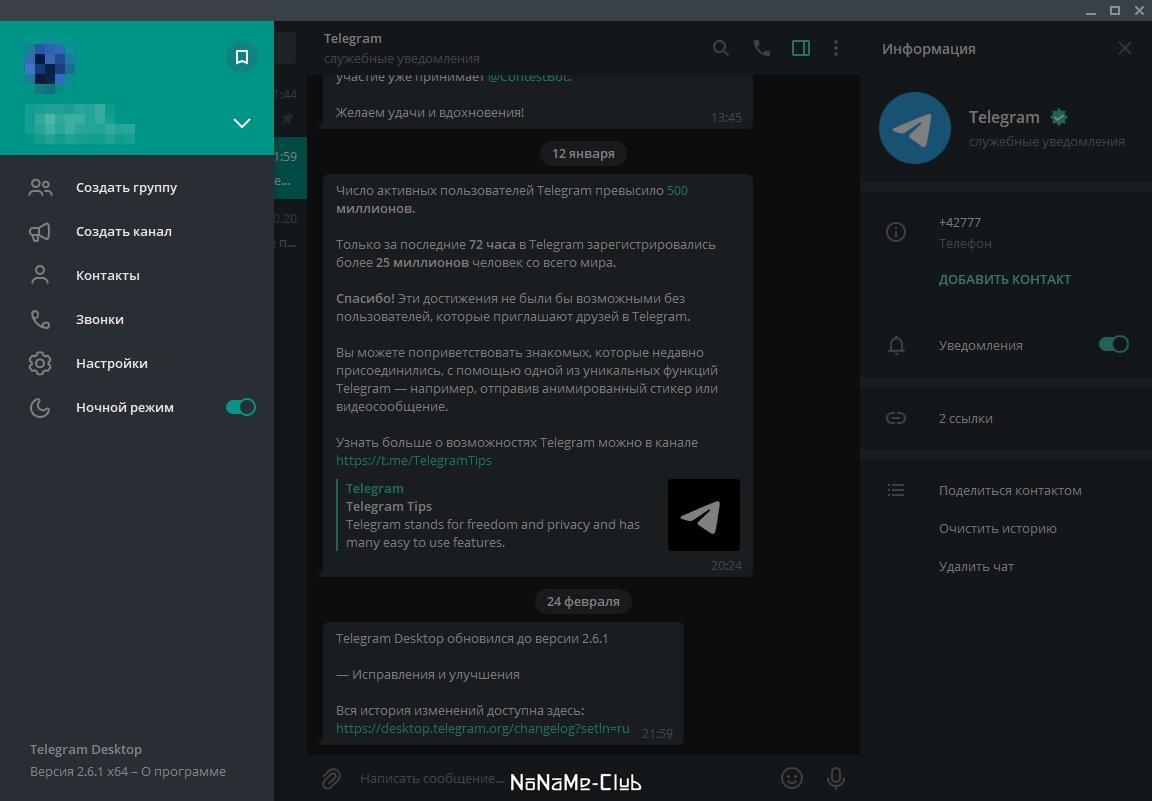Click the Уведомления label
Screen dimensions: 1152x801
pyautogui.click(x=981, y=345)
